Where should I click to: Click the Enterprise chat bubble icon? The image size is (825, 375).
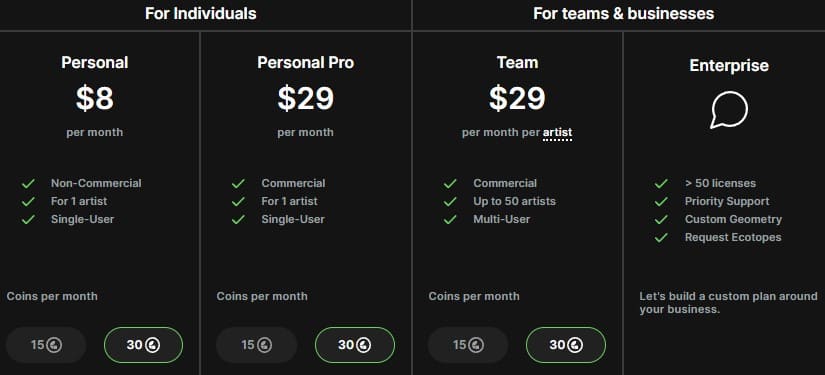[729, 110]
